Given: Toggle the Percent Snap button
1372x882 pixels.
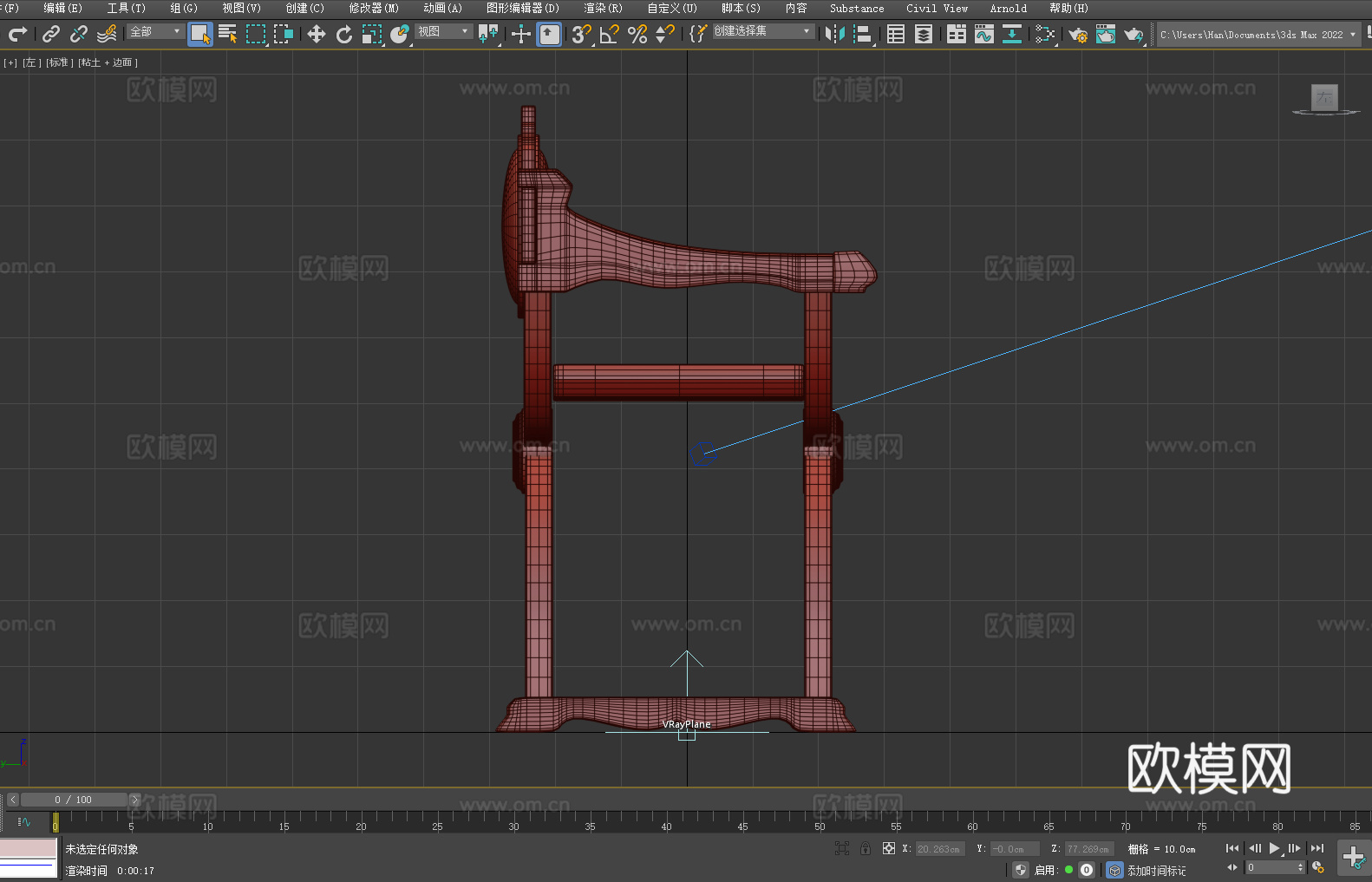Looking at the screenshot, I should click(x=637, y=34).
